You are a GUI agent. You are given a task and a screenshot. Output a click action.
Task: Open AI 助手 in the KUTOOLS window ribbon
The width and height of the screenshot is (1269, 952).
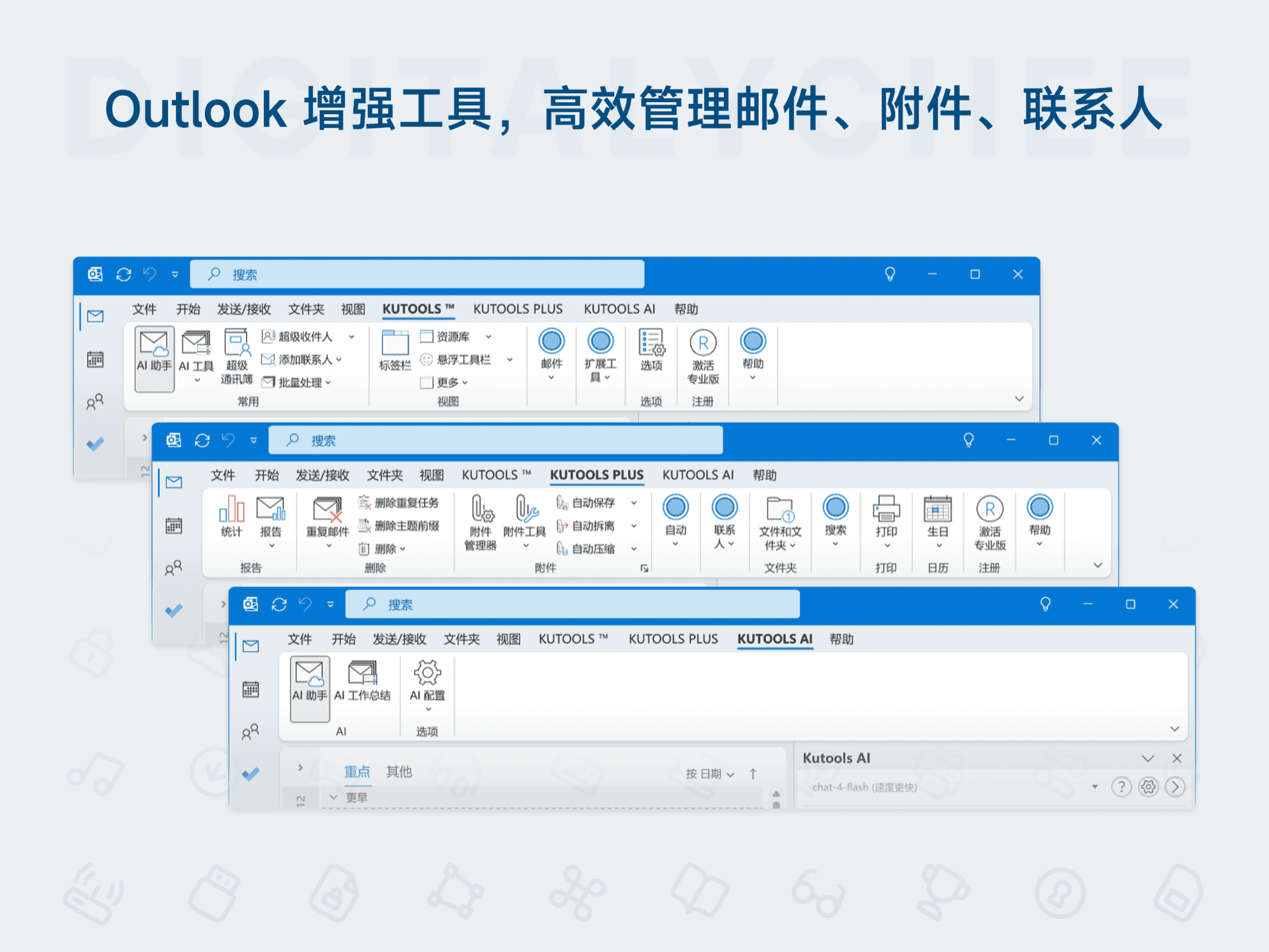[154, 358]
